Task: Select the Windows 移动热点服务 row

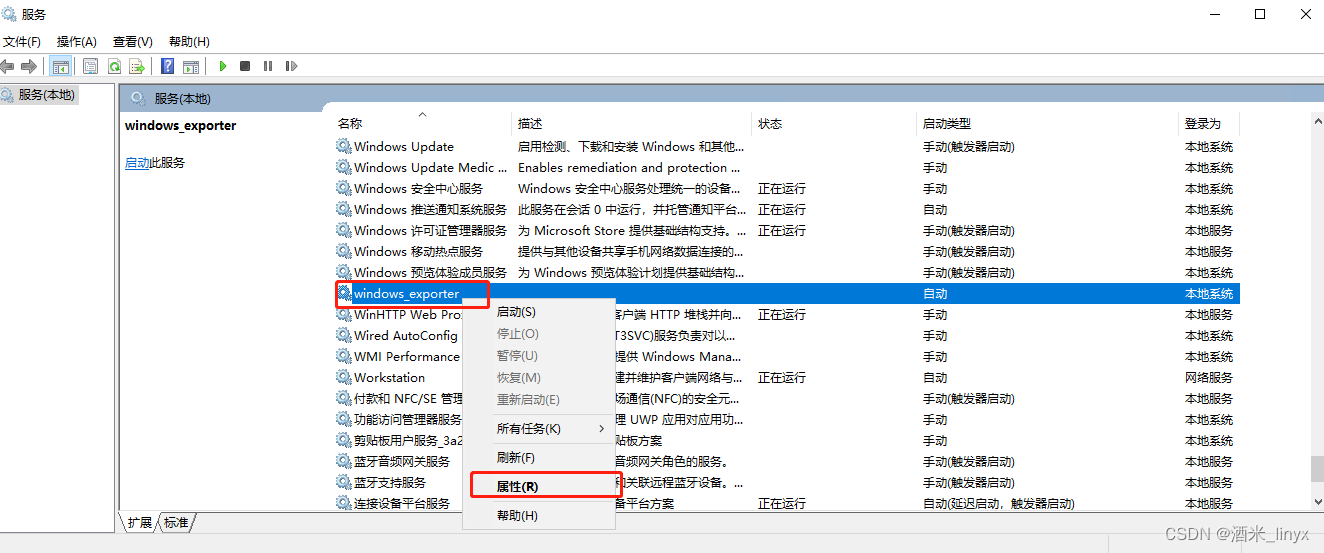Action: tap(787, 251)
